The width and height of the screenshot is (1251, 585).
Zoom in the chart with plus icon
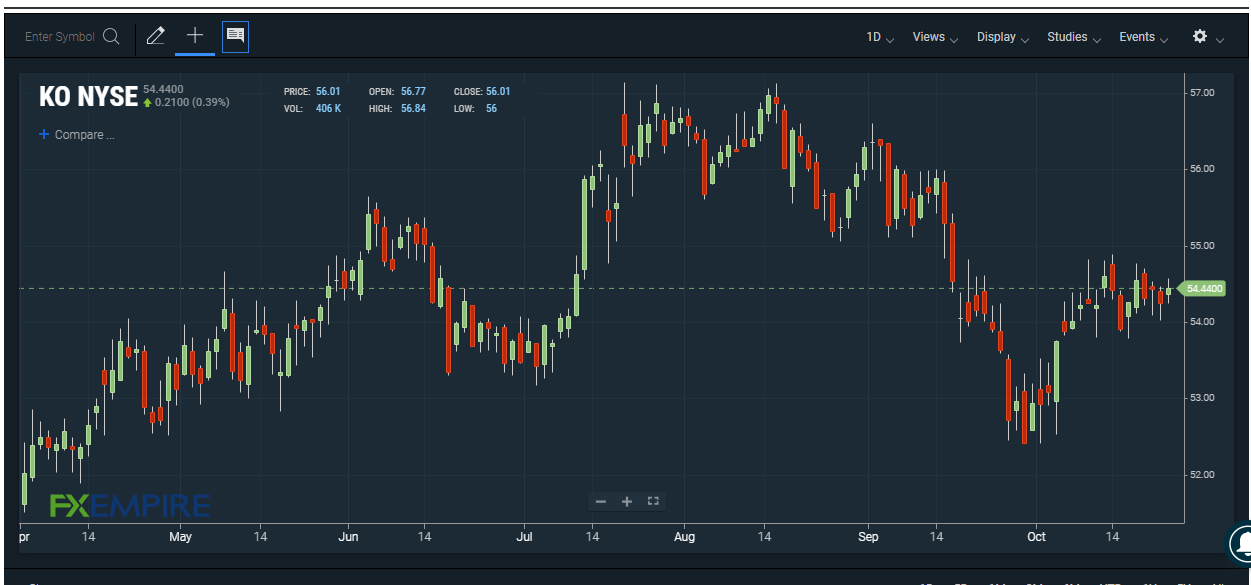pos(627,501)
